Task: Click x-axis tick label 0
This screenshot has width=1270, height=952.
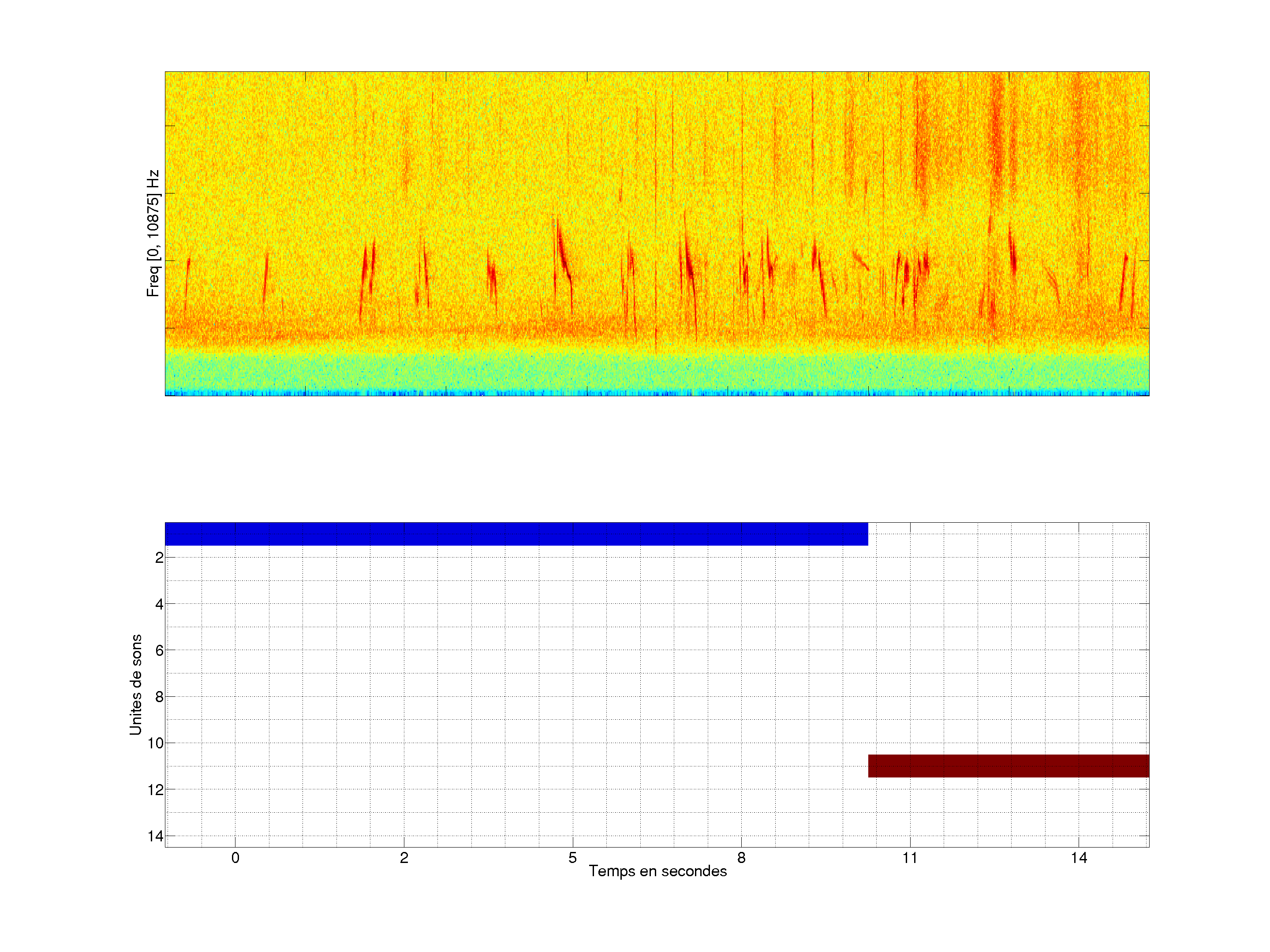Action: coord(235,858)
